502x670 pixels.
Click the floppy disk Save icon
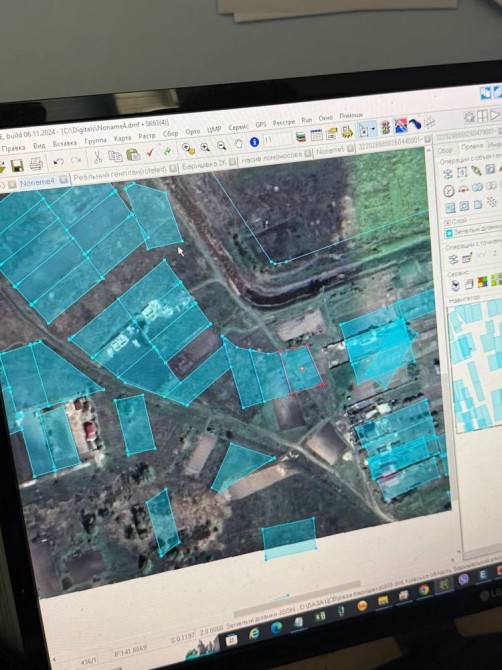tap(17, 165)
